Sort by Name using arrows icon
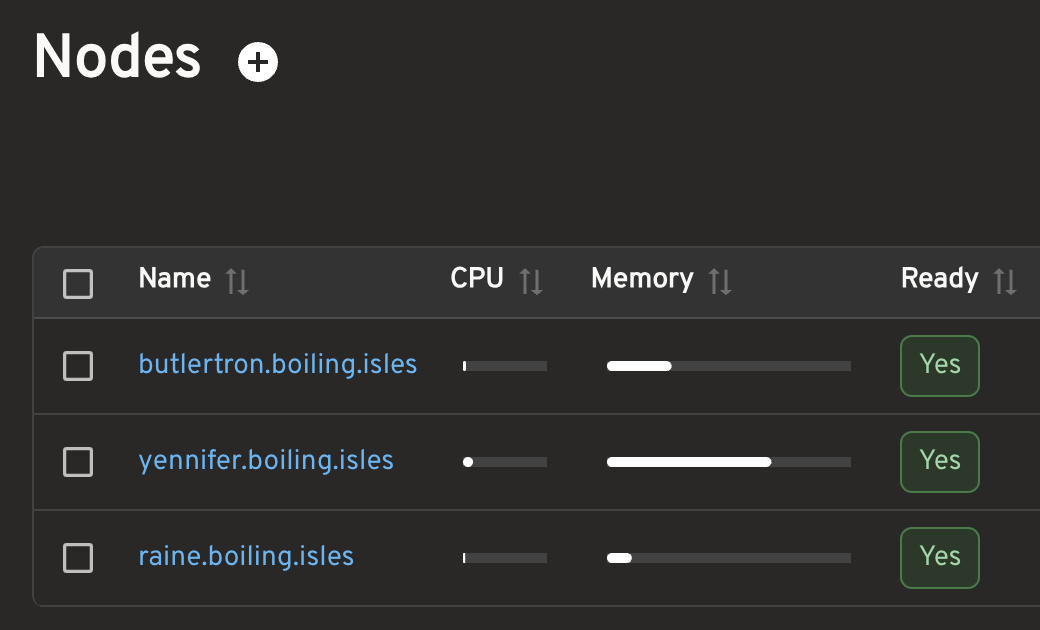This screenshot has width=1040, height=630. pyautogui.click(x=237, y=281)
